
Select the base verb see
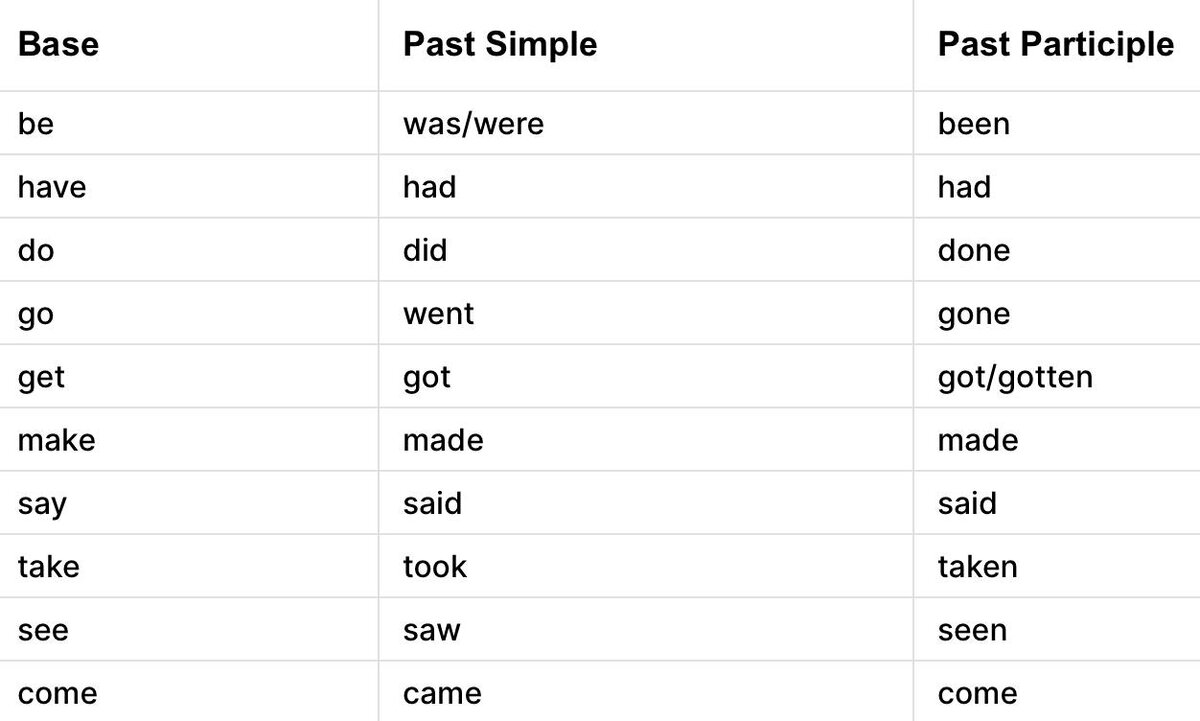[x=43, y=631]
